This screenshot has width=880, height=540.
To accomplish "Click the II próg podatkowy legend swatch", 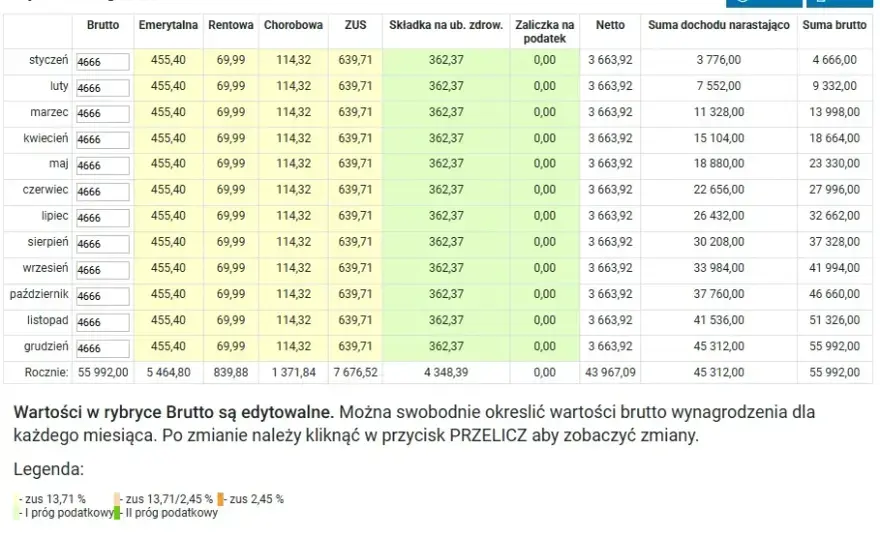I will (117, 512).
